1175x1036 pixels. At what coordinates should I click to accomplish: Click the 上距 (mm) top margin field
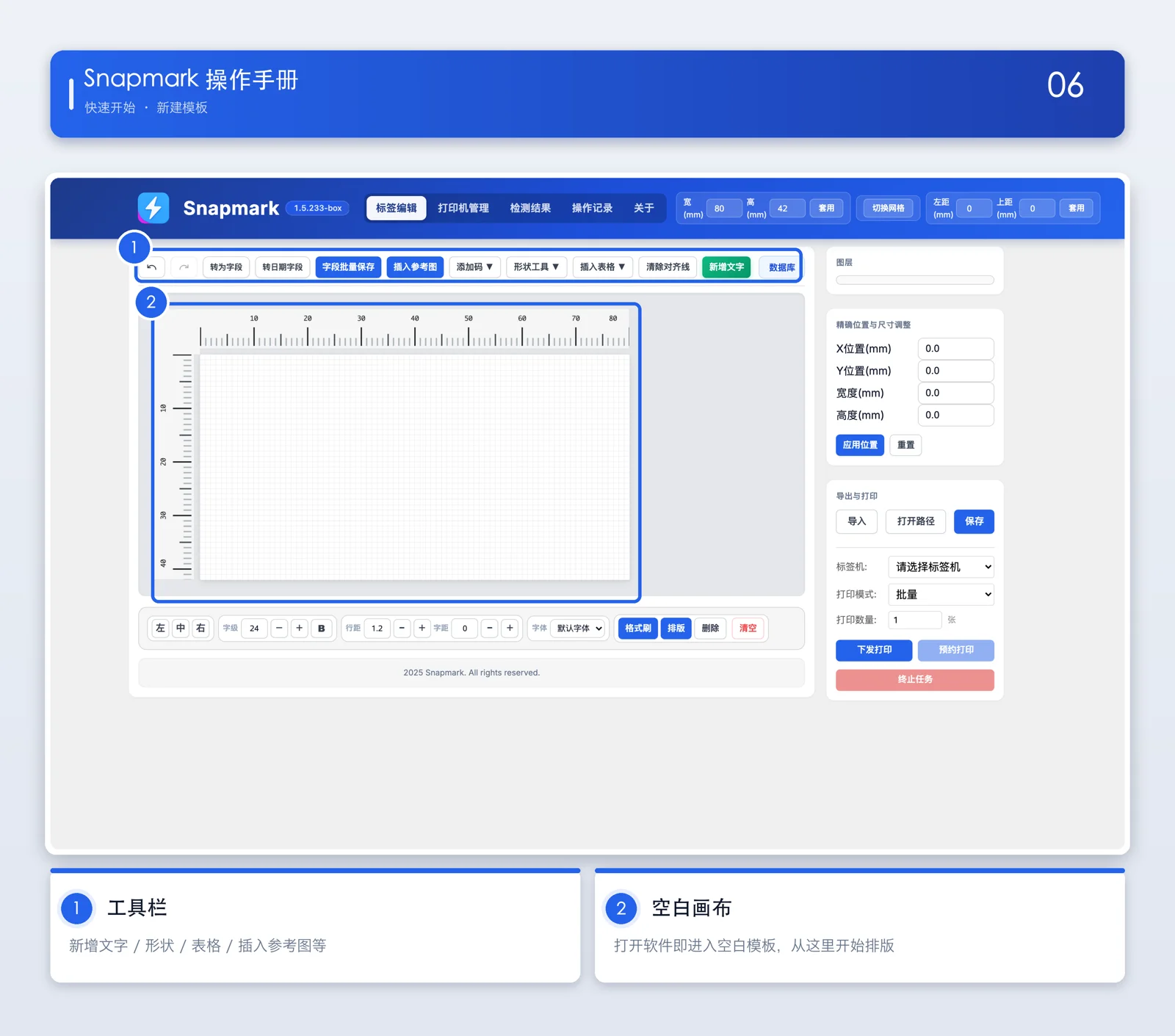pos(1037,209)
